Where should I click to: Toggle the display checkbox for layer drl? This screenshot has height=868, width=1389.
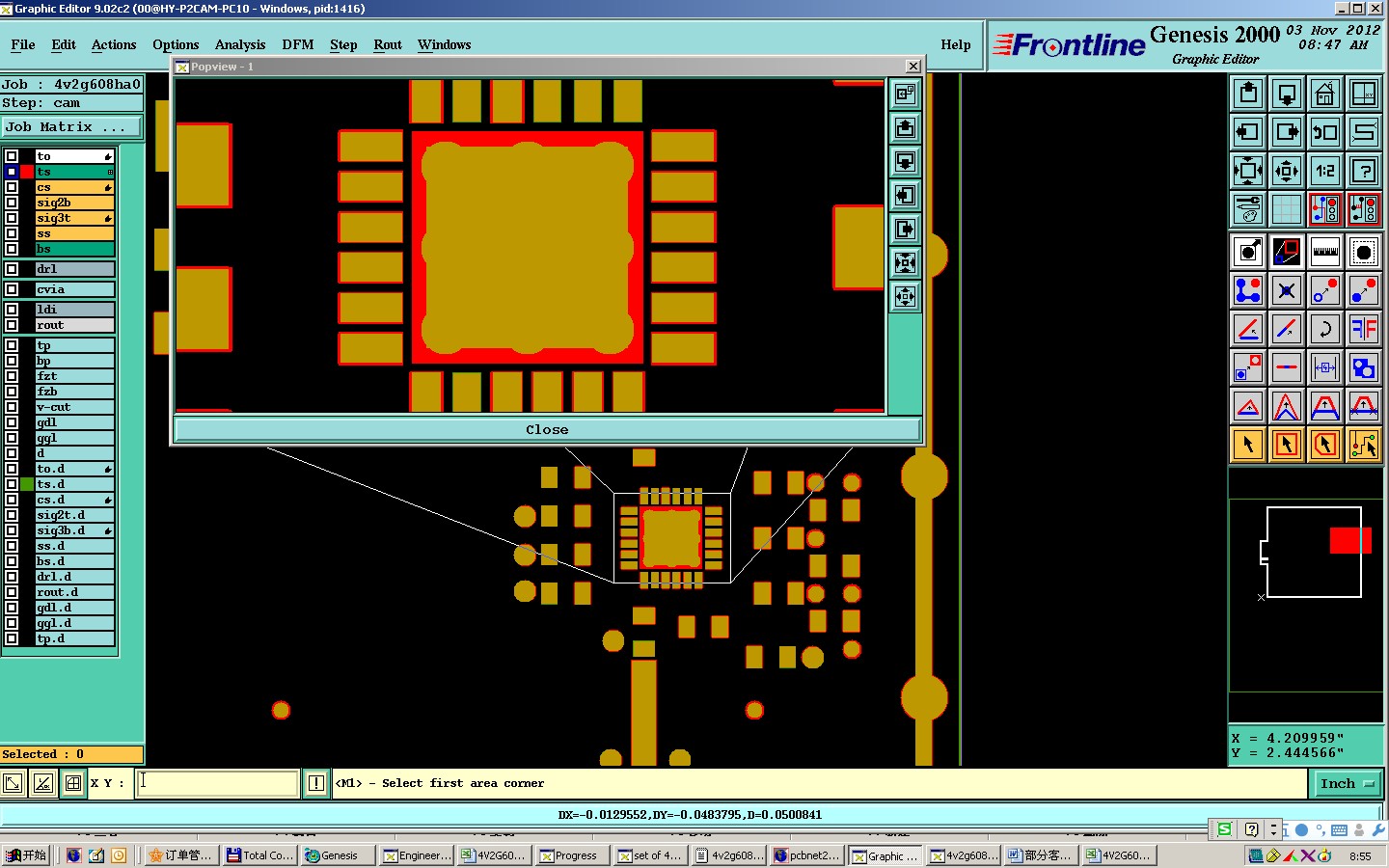12,269
